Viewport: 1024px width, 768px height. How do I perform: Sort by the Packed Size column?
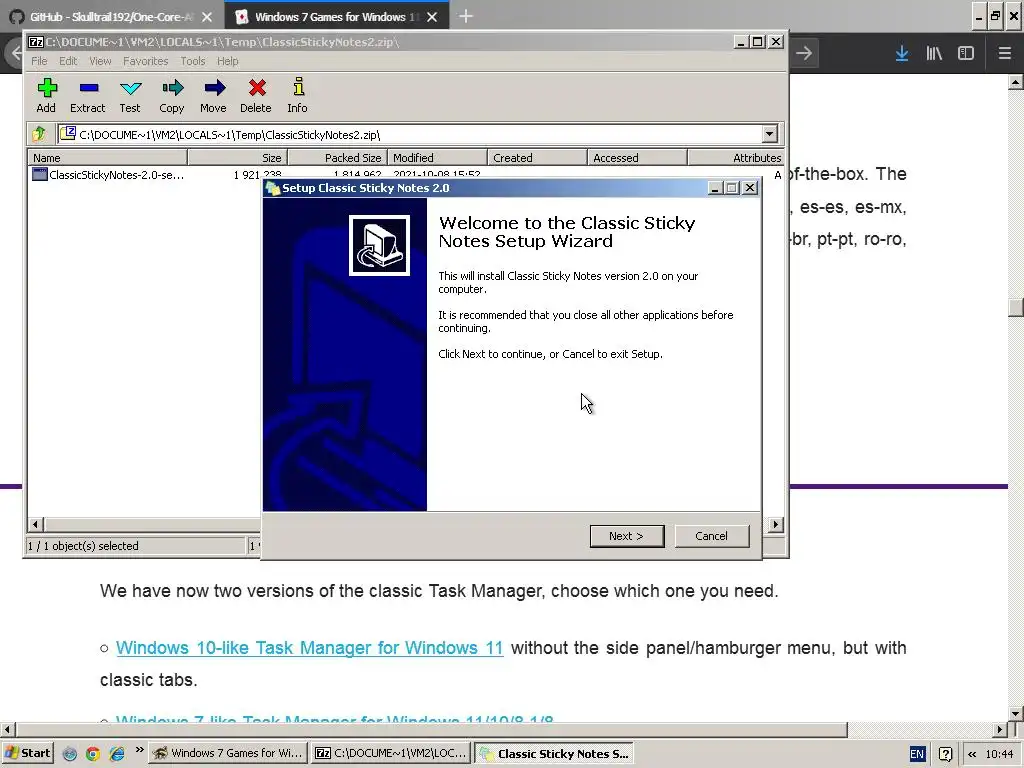click(x=338, y=157)
